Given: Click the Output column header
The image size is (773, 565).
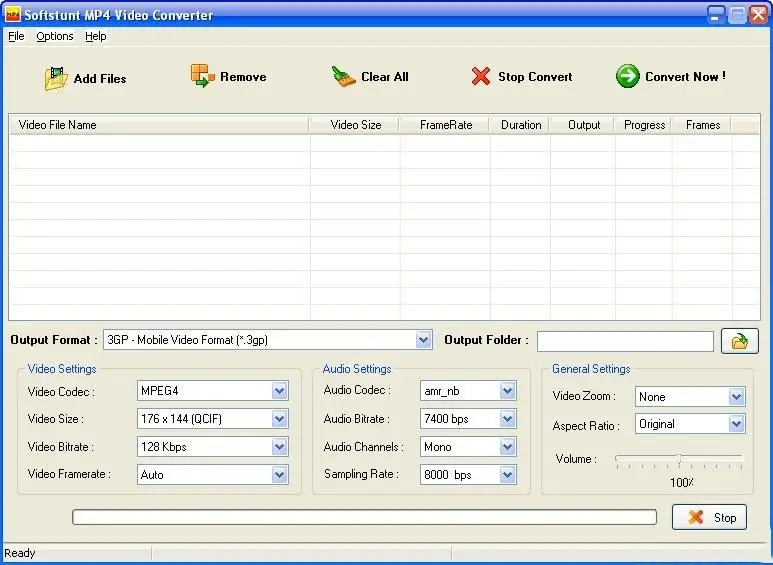Looking at the screenshot, I should (582, 125).
